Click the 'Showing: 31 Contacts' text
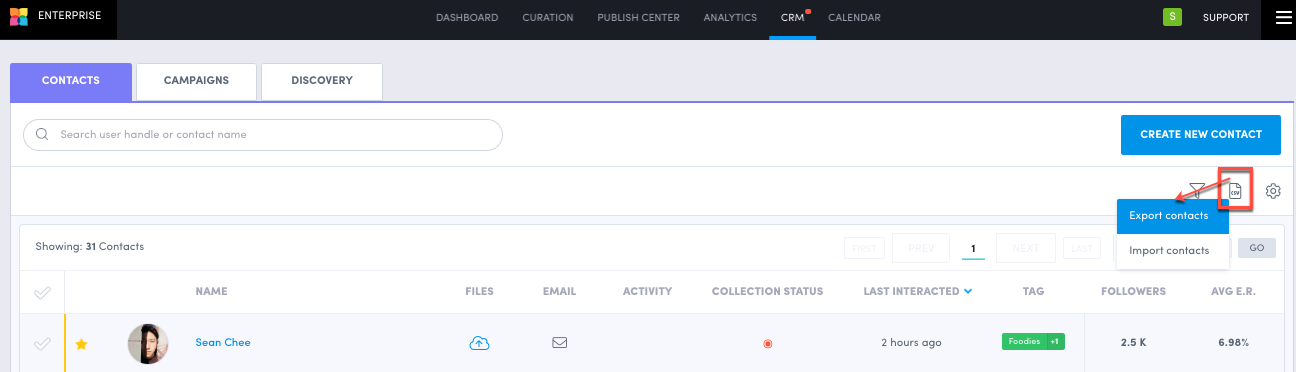Viewport: 1296px width, 372px height. point(89,246)
